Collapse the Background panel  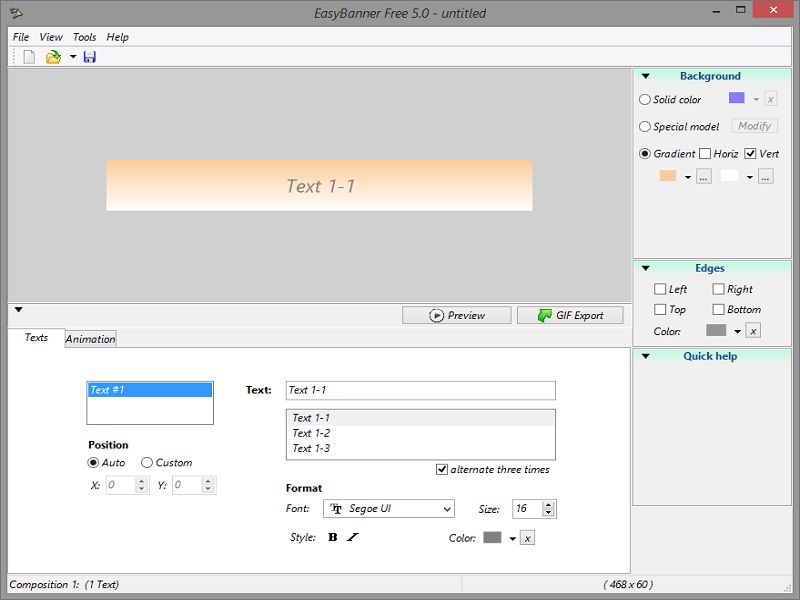click(x=645, y=76)
